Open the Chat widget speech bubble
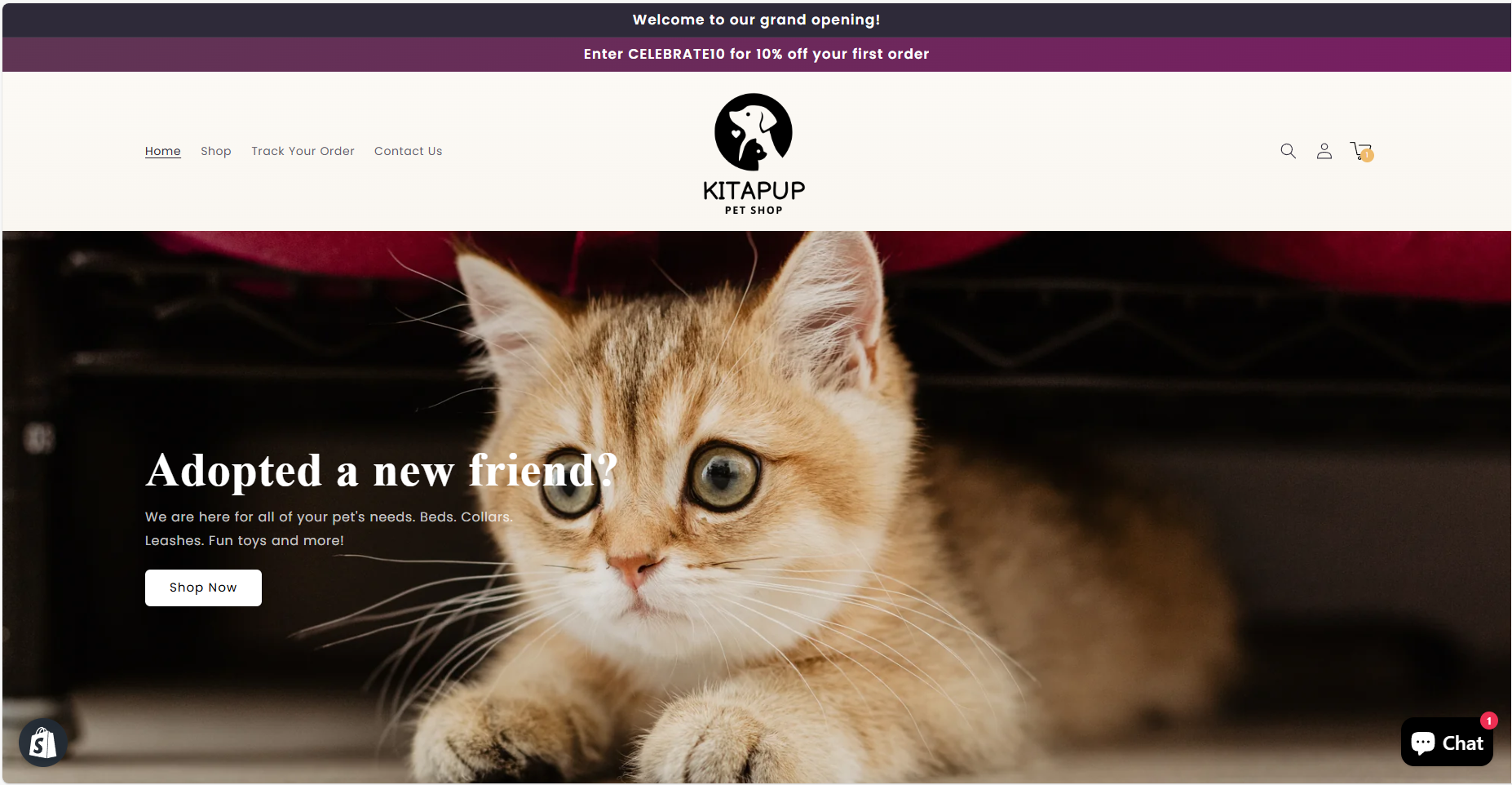This screenshot has width=1512, height=785. click(x=1423, y=743)
